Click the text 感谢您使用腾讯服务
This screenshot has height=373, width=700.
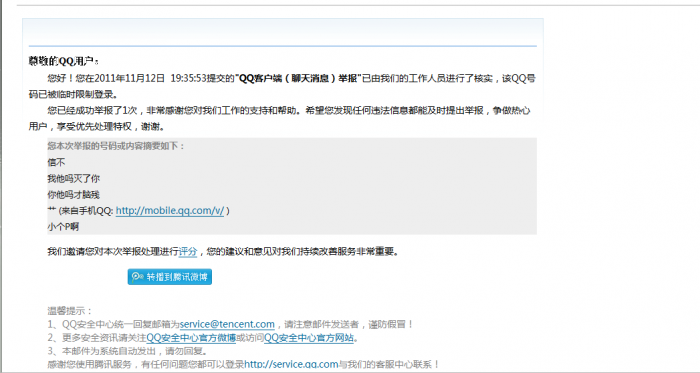90,364
